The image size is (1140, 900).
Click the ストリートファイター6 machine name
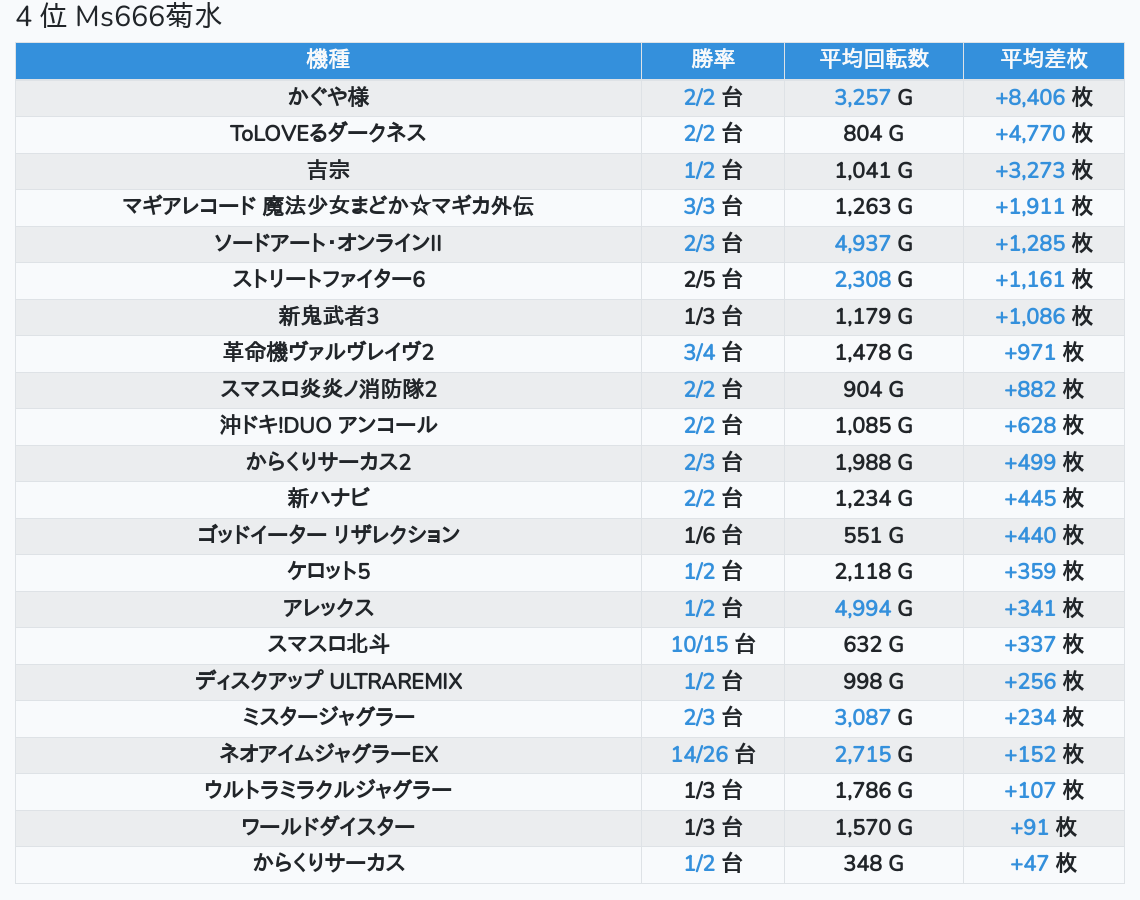(328, 280)
